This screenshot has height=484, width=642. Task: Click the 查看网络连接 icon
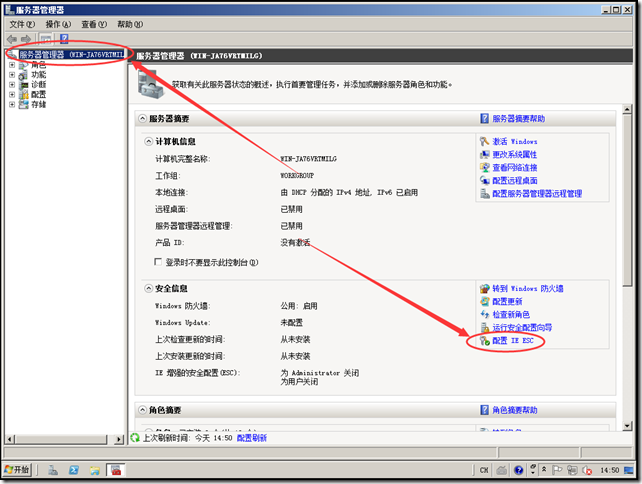point(485,167)
